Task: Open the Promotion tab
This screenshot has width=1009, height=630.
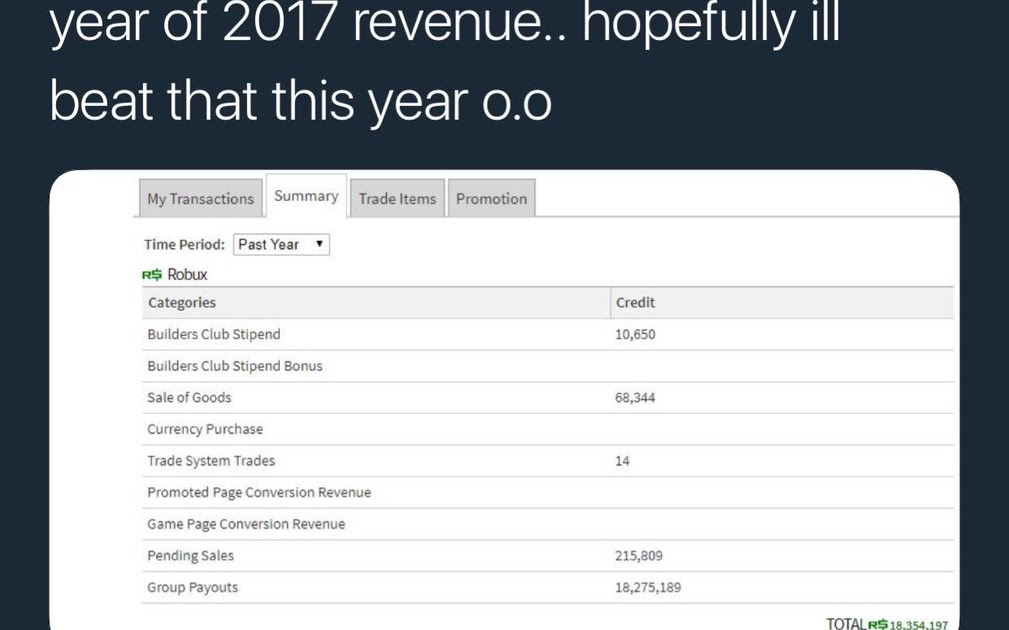Action: tap(491, 198)
